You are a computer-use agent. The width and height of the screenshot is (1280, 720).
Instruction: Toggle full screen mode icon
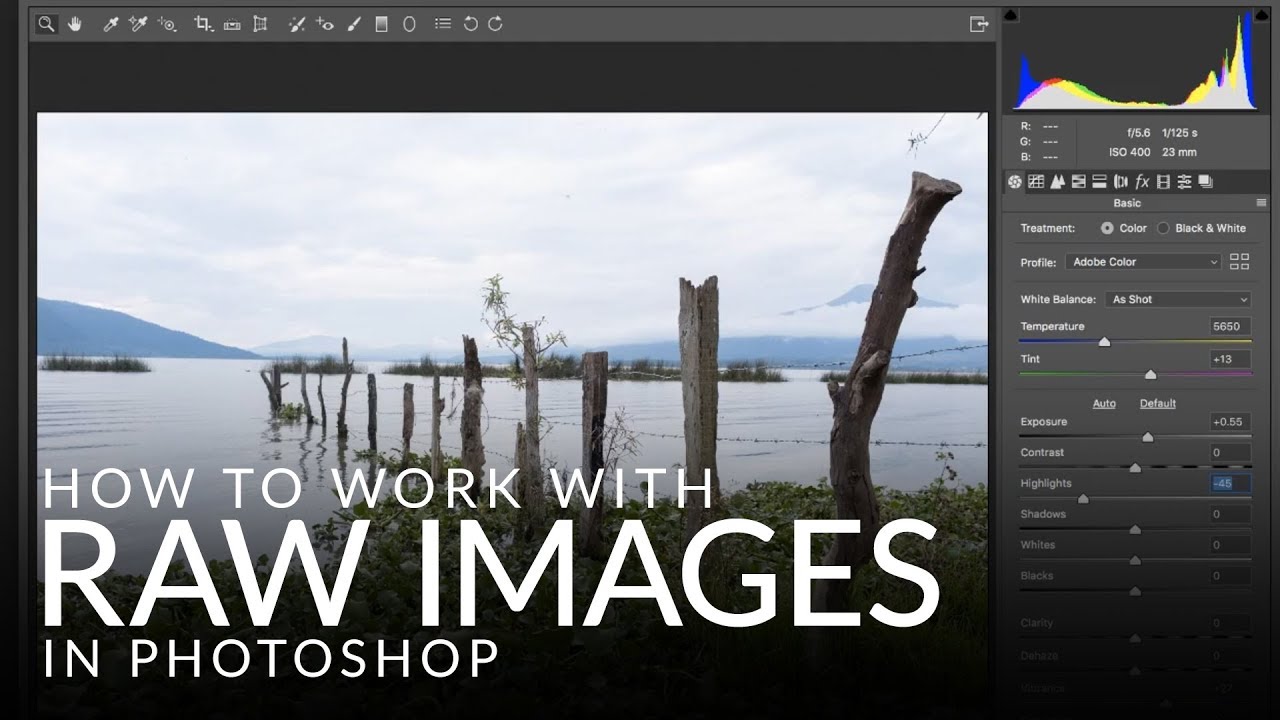(x=979, y=24)
